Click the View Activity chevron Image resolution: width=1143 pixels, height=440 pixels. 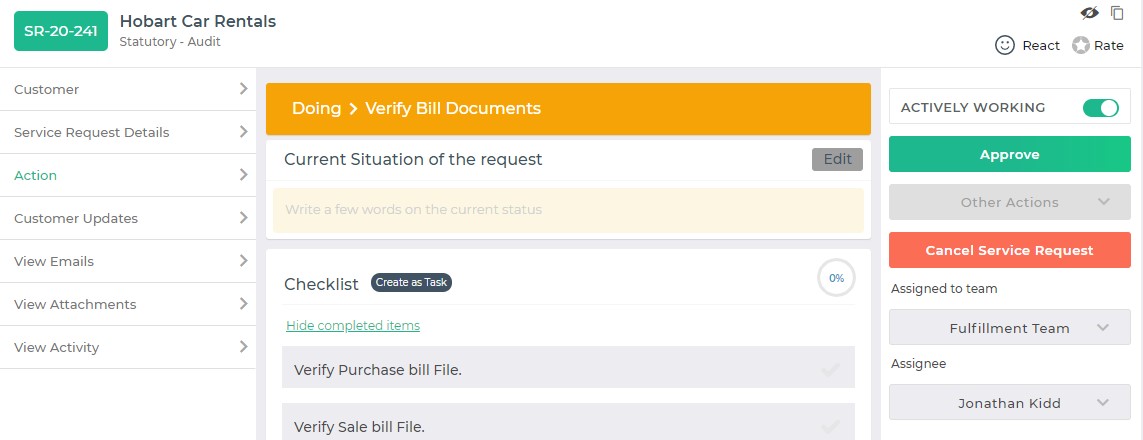tap(243, 347)
